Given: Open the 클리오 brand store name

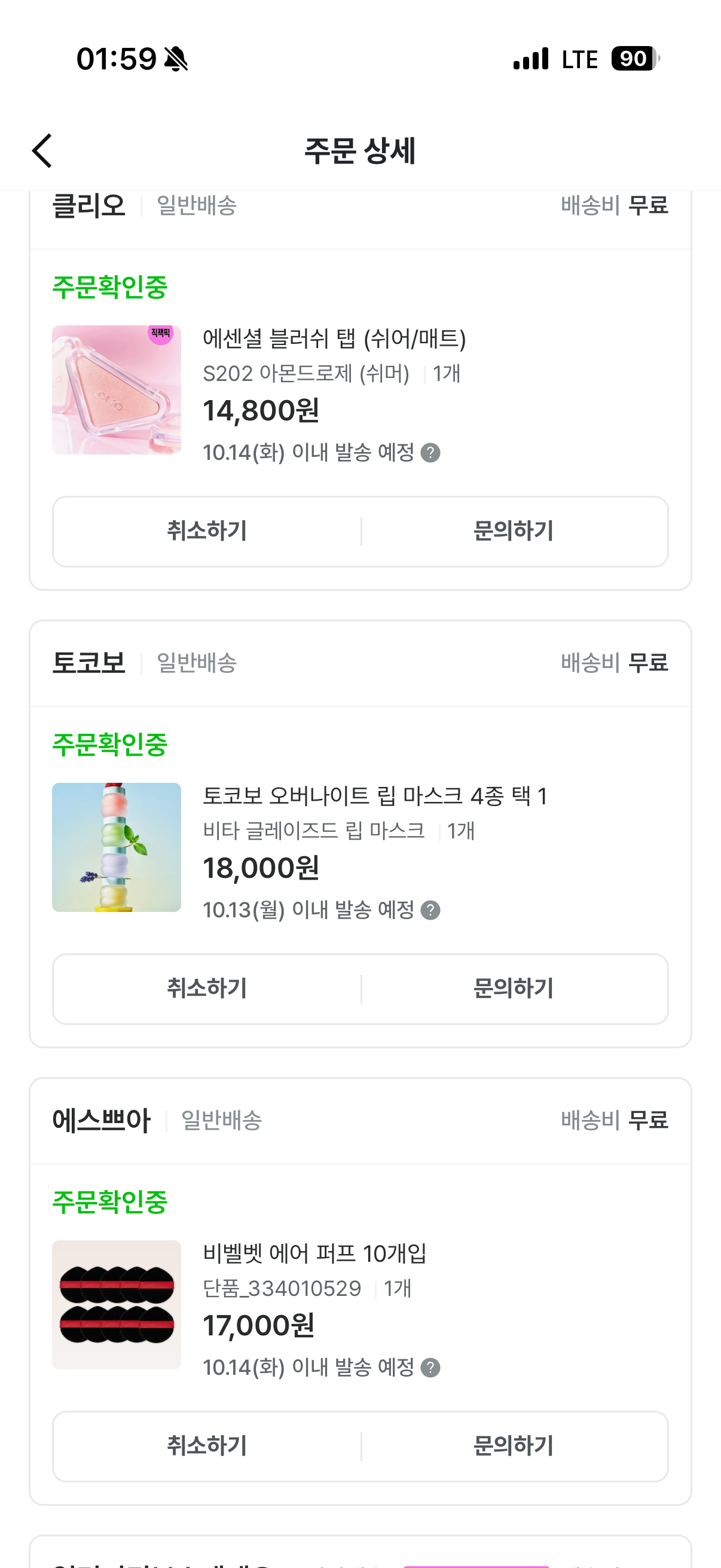Looking at the screenshot, I should coord(89,206).
